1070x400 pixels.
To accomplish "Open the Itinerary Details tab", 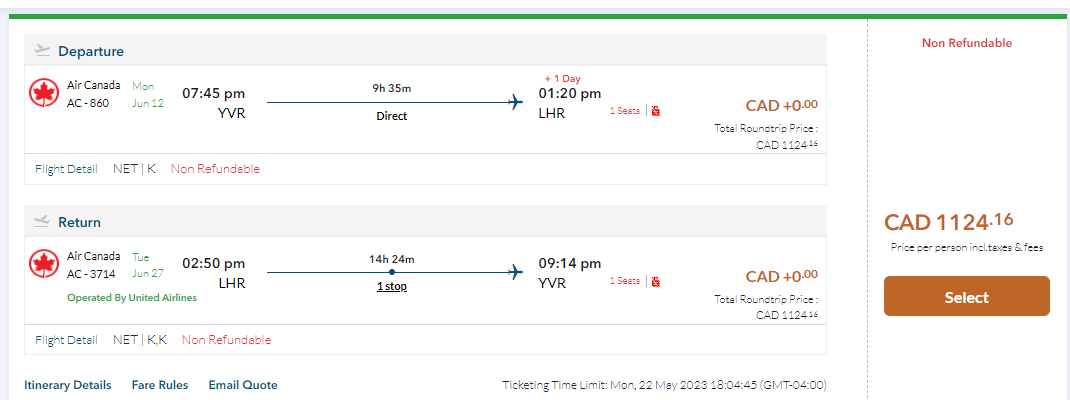I will click(68, 385).
